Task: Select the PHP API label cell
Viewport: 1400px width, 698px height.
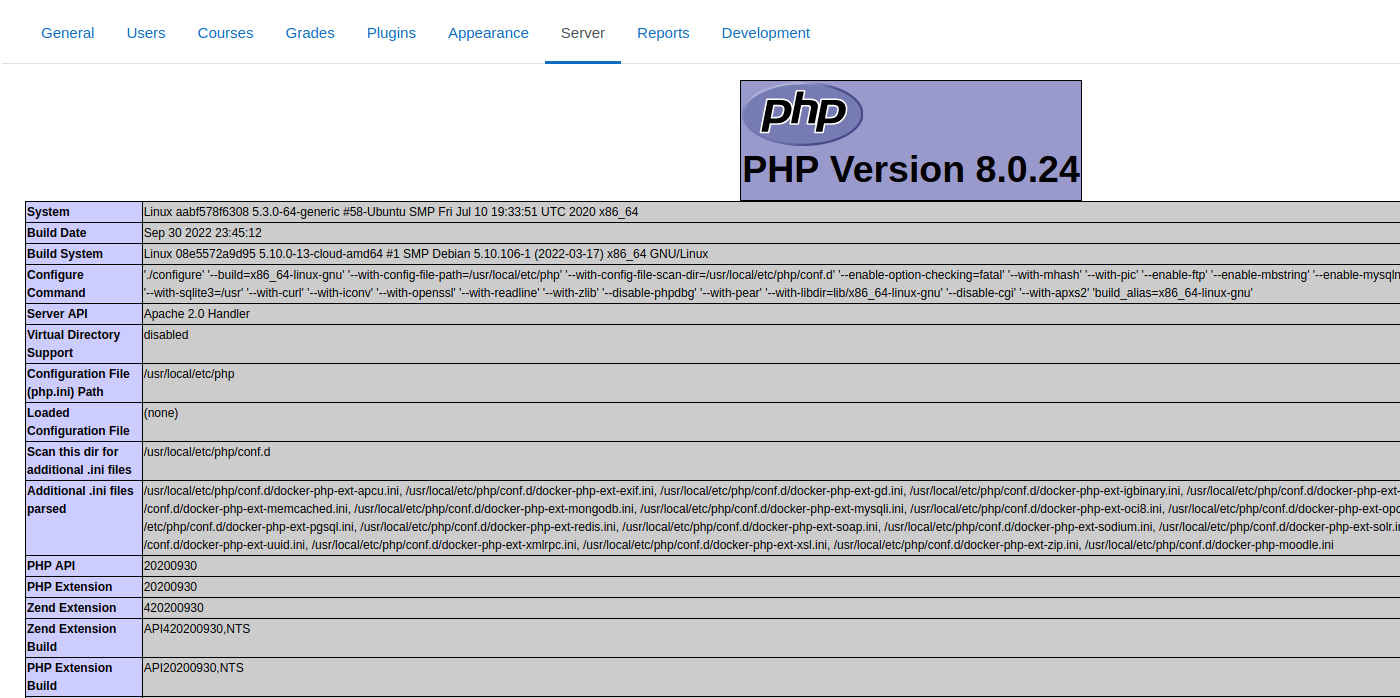Action: point(84,566)
